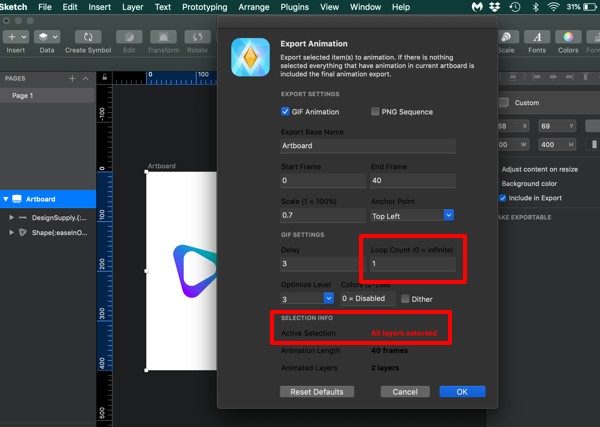Screen dimensions: 600x427
Task: Click the Shape layer icon
Action: click(x=23, y=232)
